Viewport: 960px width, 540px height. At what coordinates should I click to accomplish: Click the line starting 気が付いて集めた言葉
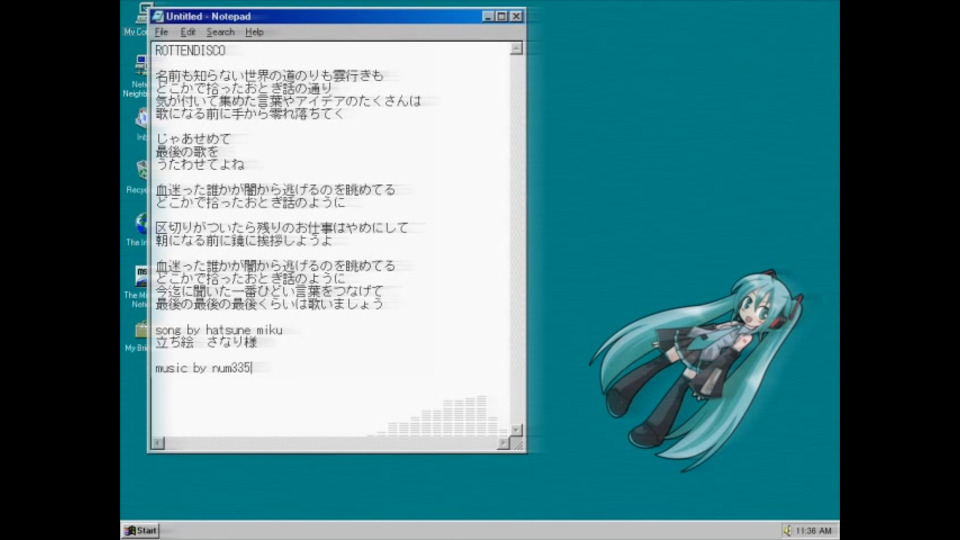pos(288,101)
